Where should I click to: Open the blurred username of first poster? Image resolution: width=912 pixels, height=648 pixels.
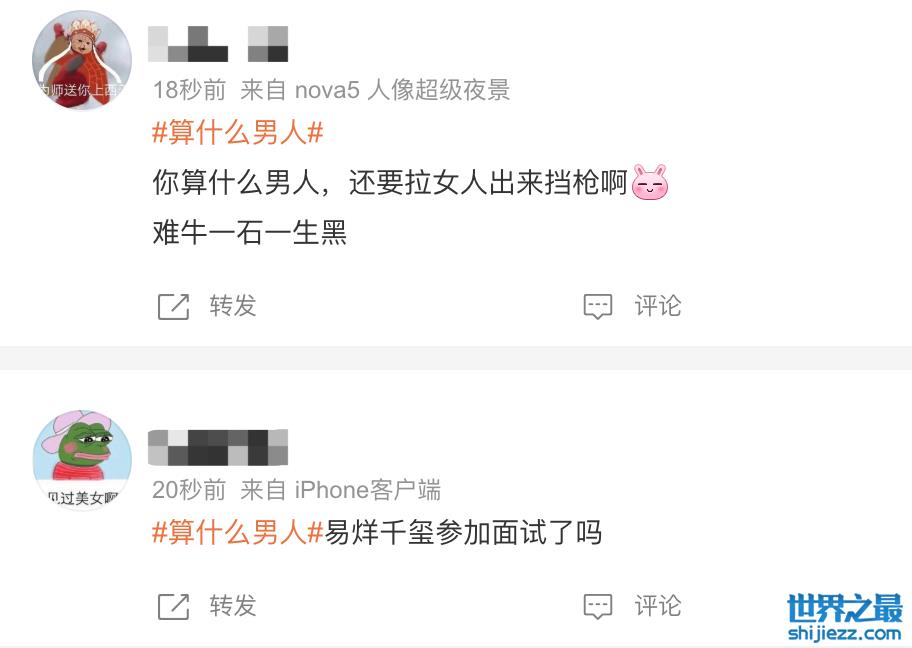point(218,44)
